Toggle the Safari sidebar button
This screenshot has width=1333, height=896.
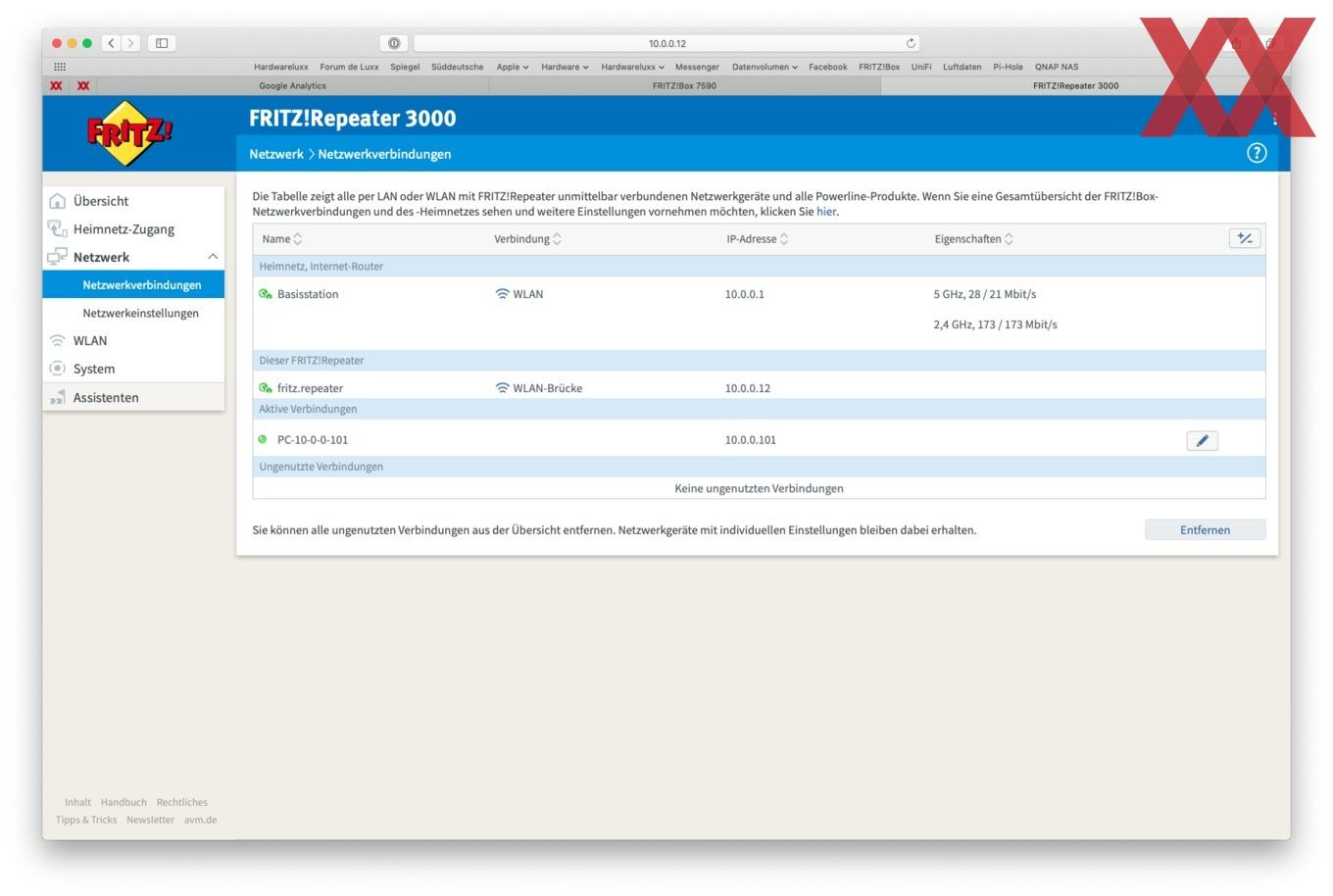click(162, 43)
